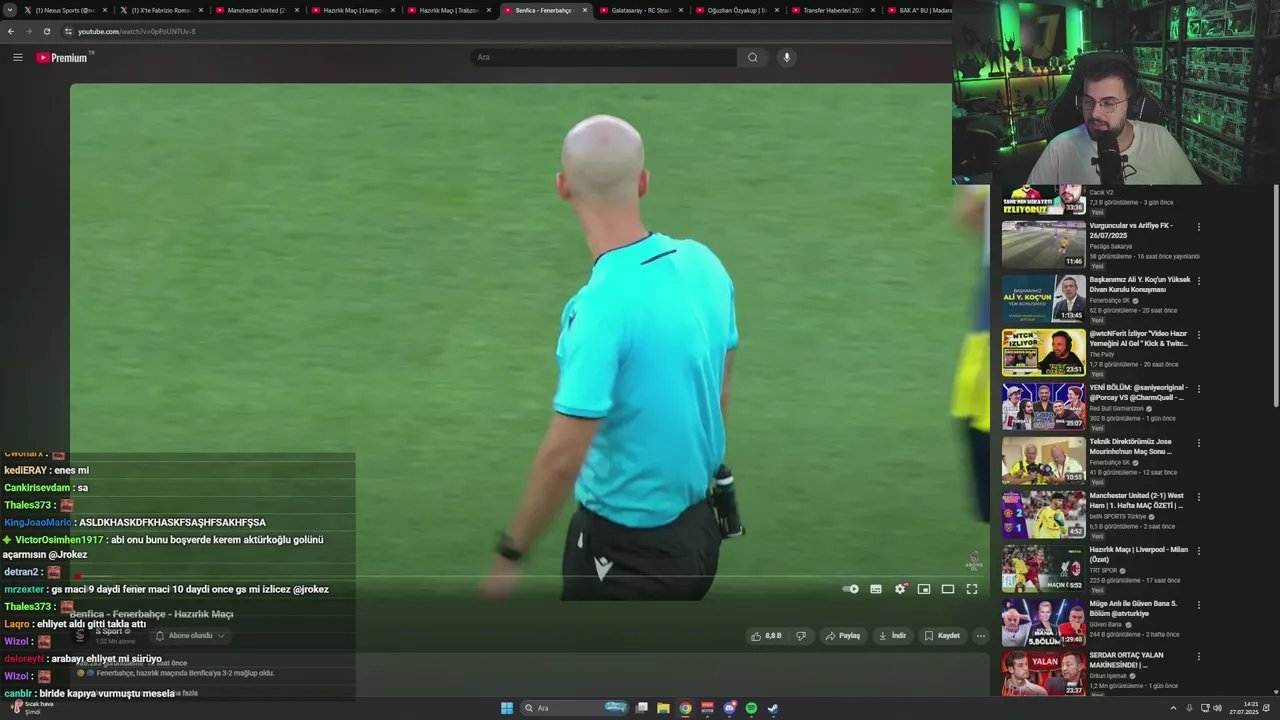Go back in the browser
1280x720 pixels.
click(11, 31)
